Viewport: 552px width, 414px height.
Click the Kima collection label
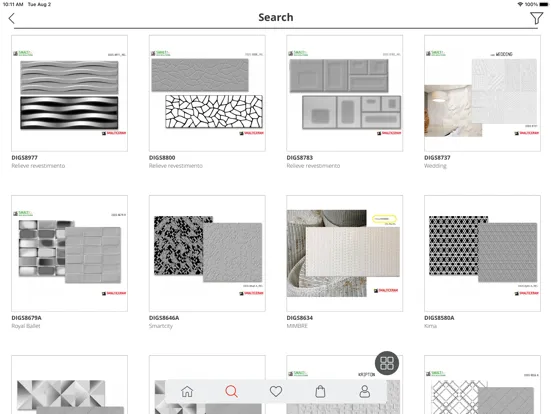pyautogui.click(x=431, y=326)
